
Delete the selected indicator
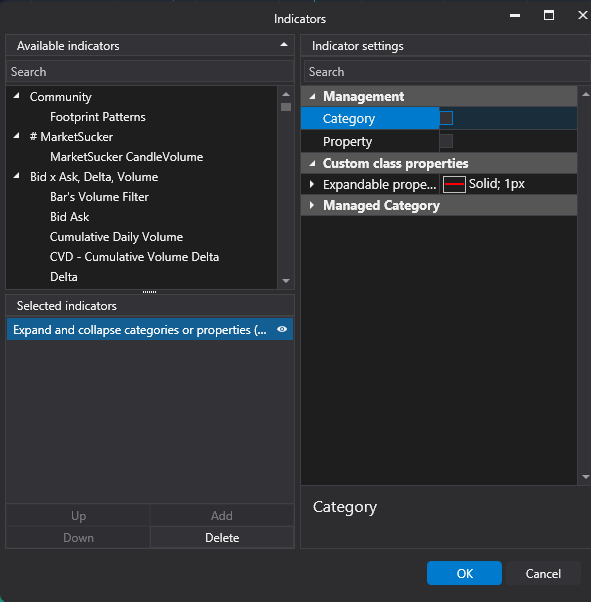pyautogui.click(x=222, y=538)
